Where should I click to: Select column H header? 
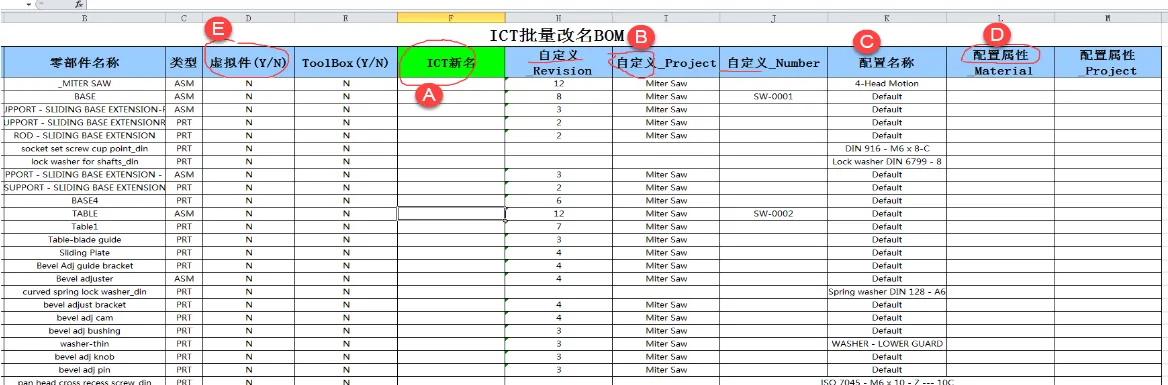559,17
